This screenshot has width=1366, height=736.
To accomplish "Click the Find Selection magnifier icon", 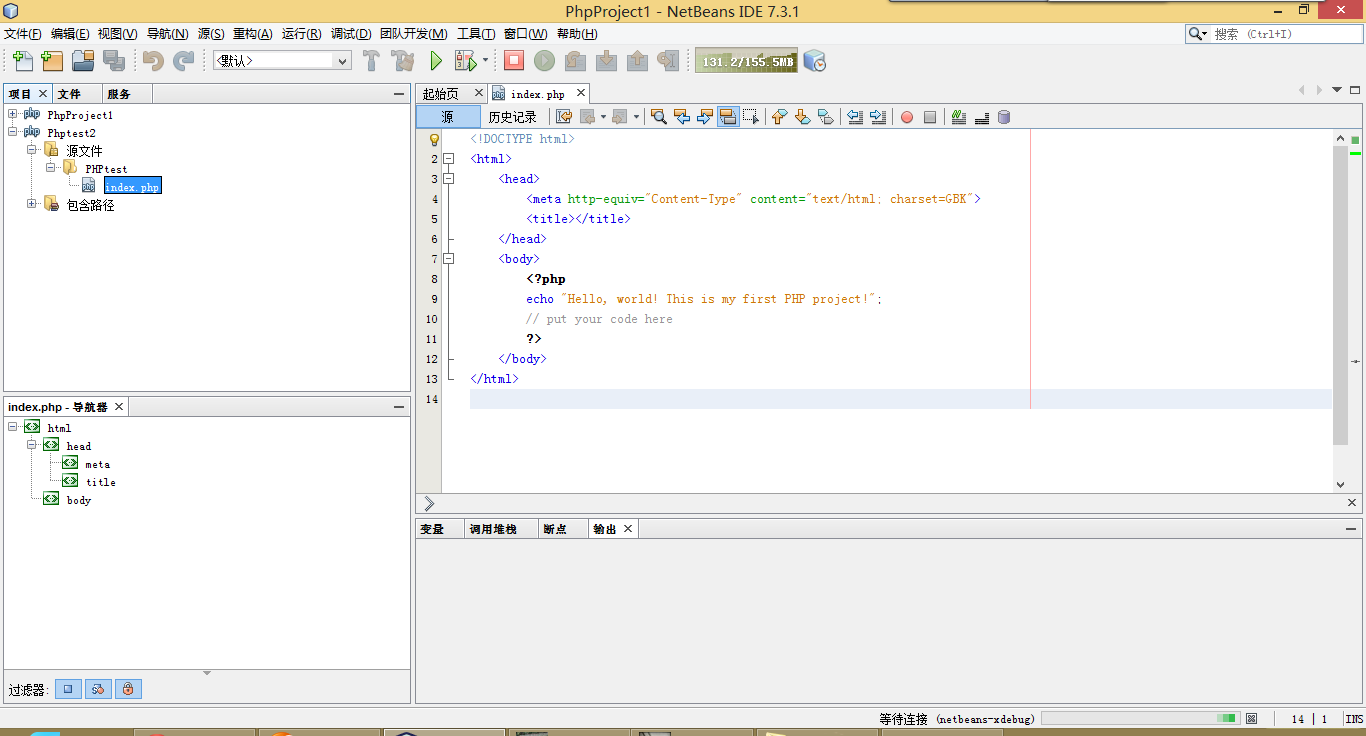I will coord(658,117).
